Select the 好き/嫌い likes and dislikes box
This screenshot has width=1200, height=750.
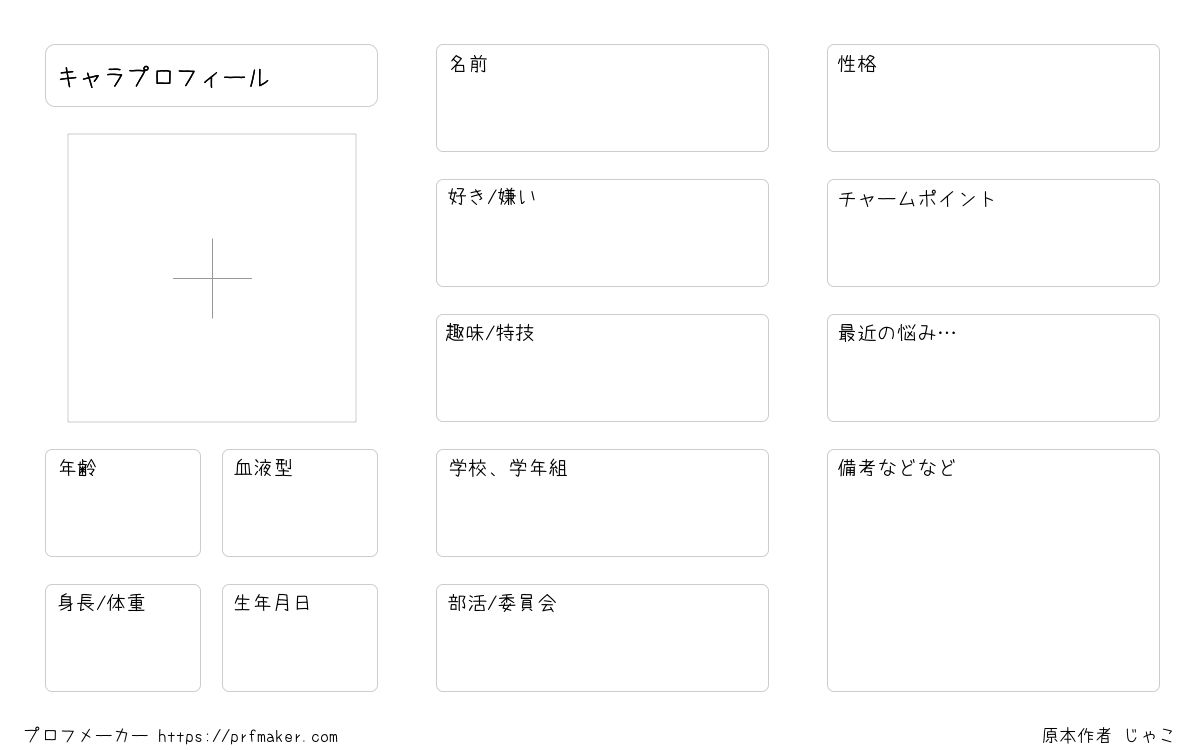(x=602, y=233)
